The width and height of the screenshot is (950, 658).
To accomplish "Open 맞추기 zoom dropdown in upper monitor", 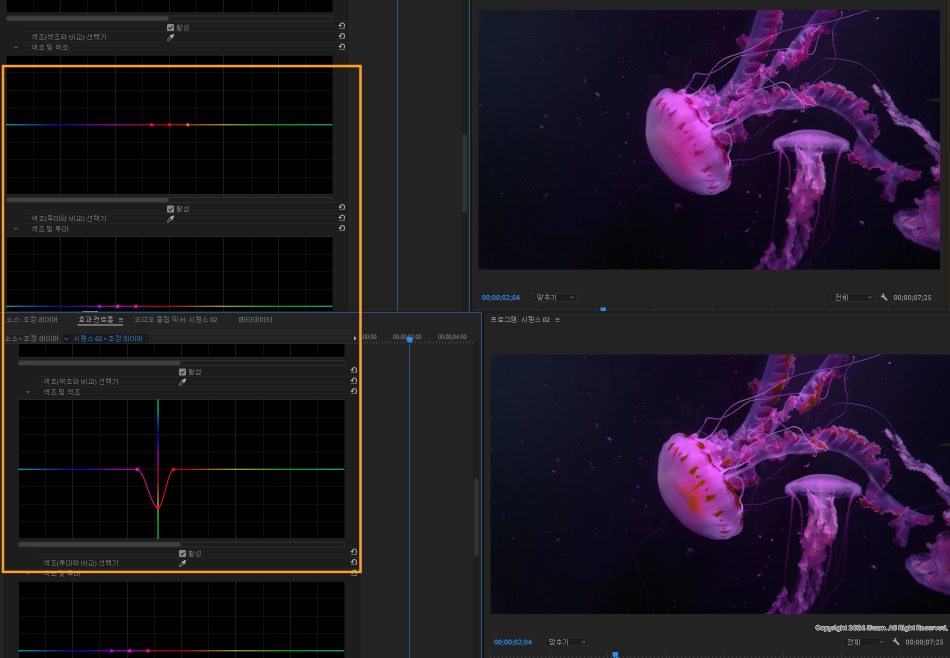I will [x=555, y=297].
